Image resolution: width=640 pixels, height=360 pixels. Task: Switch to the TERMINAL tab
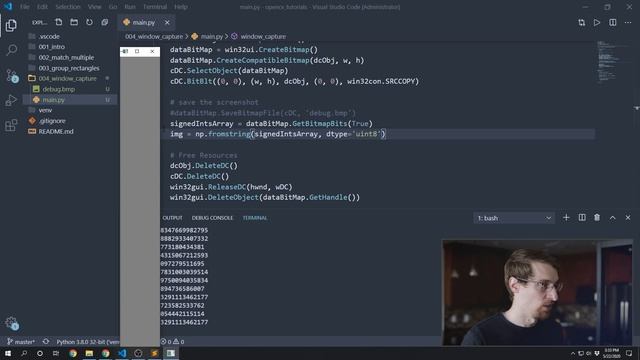click(x=255, y=218)
